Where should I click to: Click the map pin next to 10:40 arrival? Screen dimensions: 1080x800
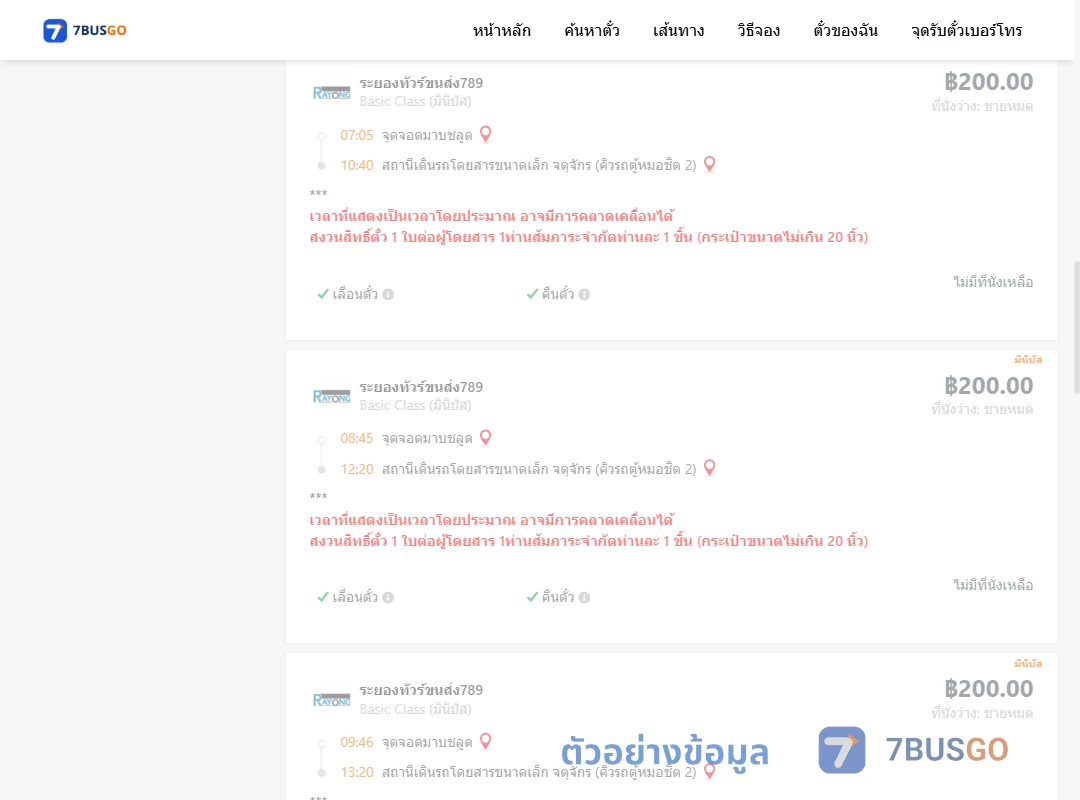709,164
